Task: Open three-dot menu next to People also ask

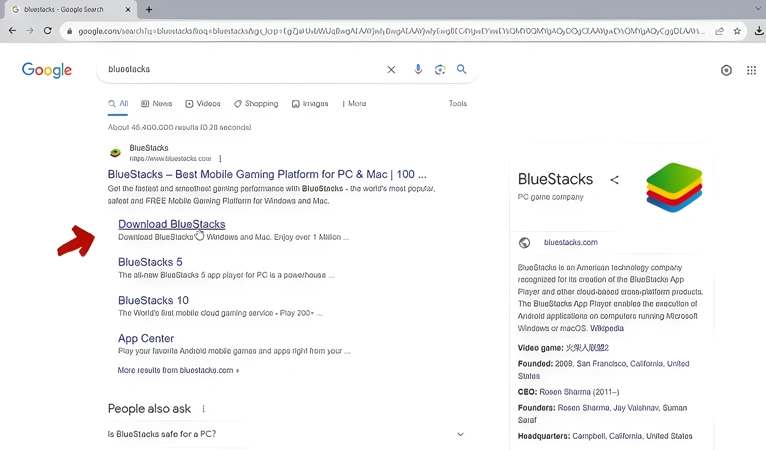Action: click(x=203, y=408)
